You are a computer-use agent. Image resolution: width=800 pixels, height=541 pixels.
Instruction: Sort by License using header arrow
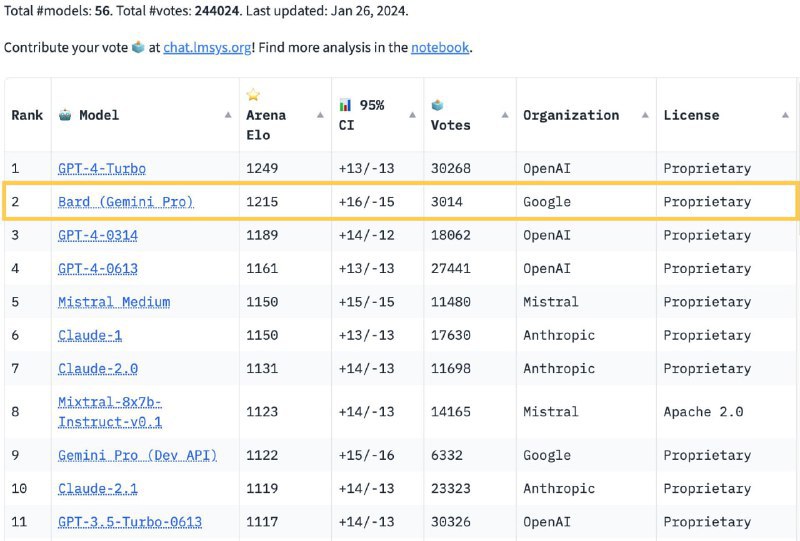coord(784,115)
